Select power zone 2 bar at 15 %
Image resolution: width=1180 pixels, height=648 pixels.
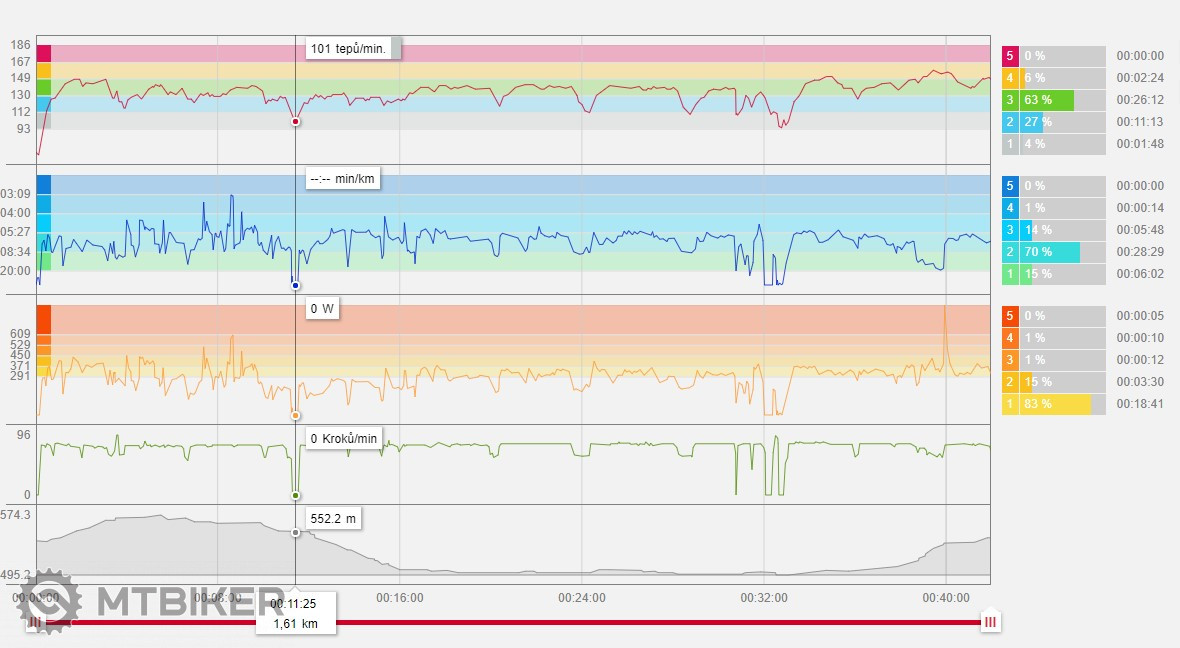(1054, 382)
